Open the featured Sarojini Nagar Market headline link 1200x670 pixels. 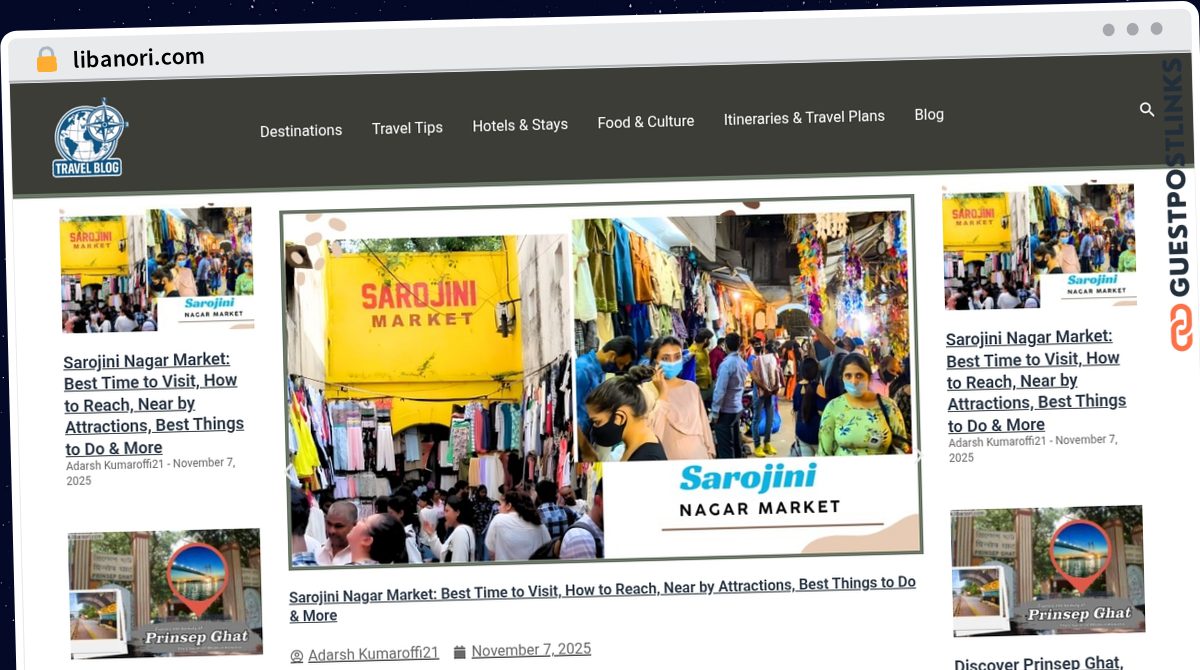[603, 598]
